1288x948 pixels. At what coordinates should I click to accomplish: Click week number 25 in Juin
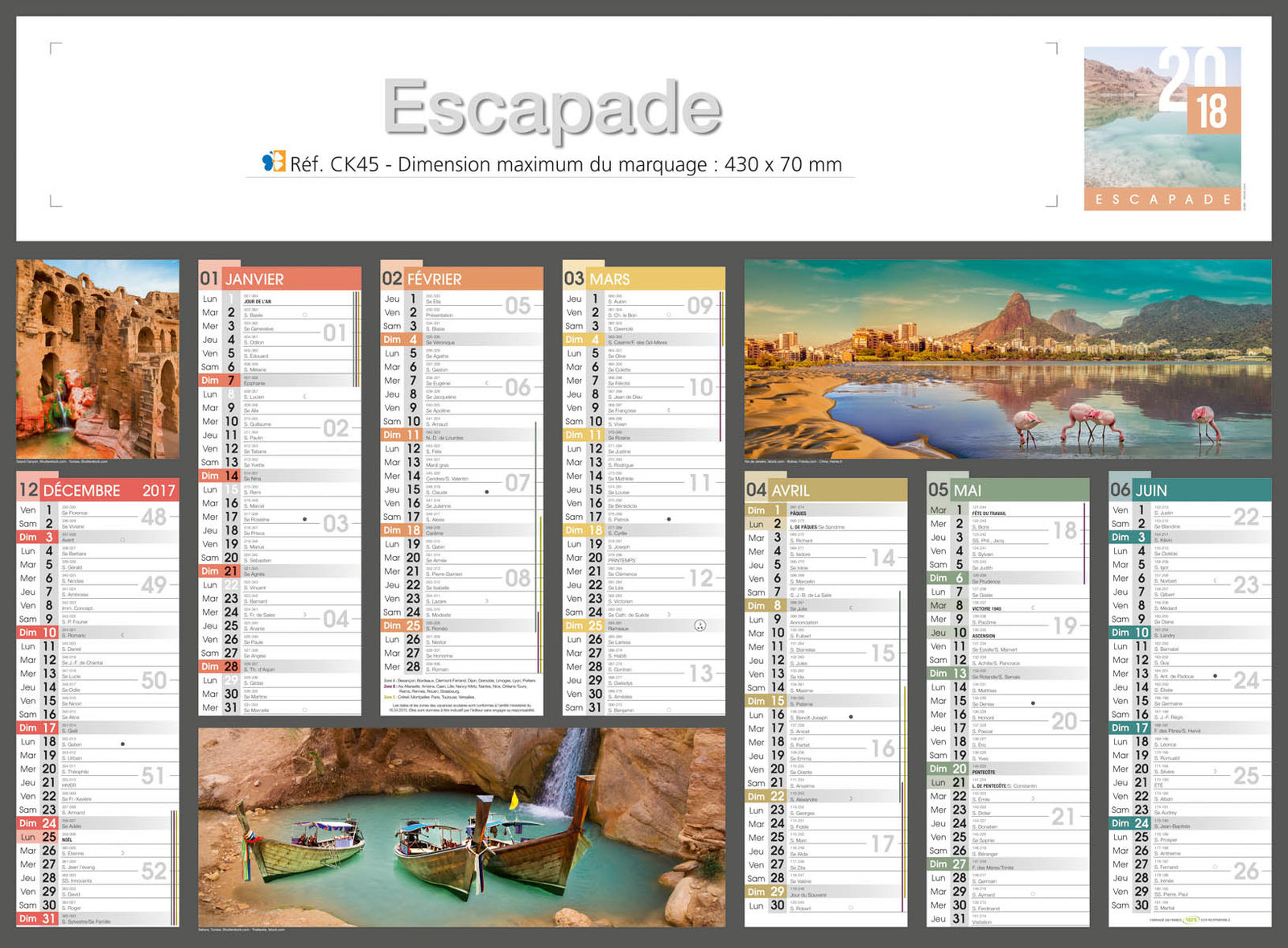click(x=1246, y=776)
